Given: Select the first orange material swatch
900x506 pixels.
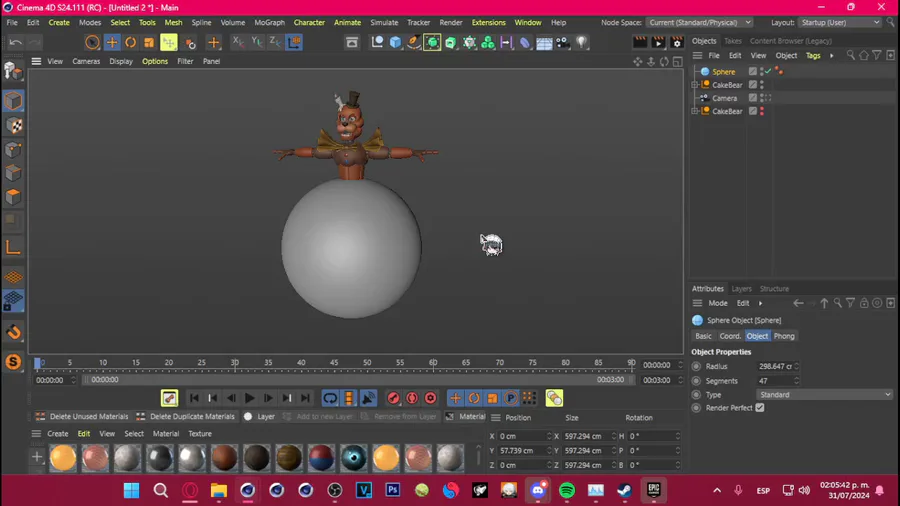Looking at the screenshot, I should [x=63, y=458].
